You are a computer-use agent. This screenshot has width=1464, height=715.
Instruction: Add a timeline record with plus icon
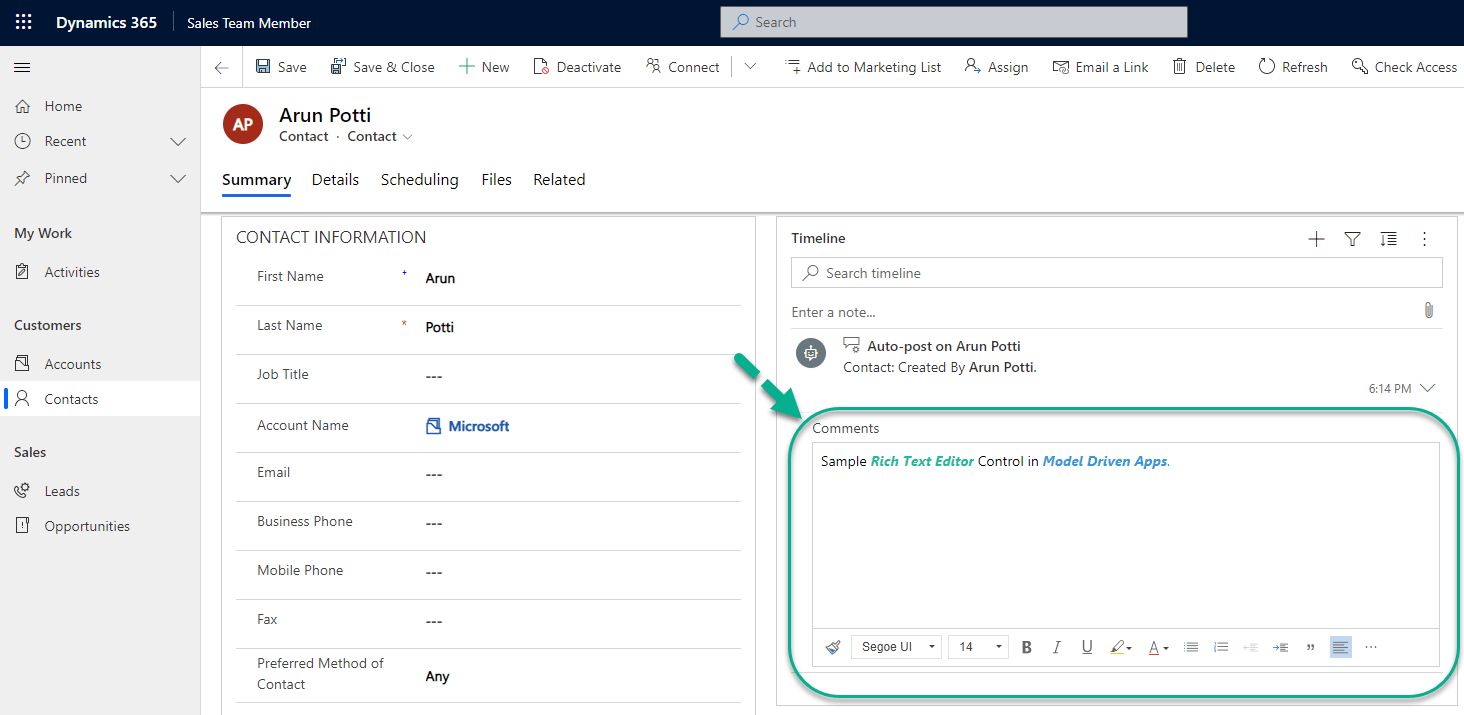1316,239
